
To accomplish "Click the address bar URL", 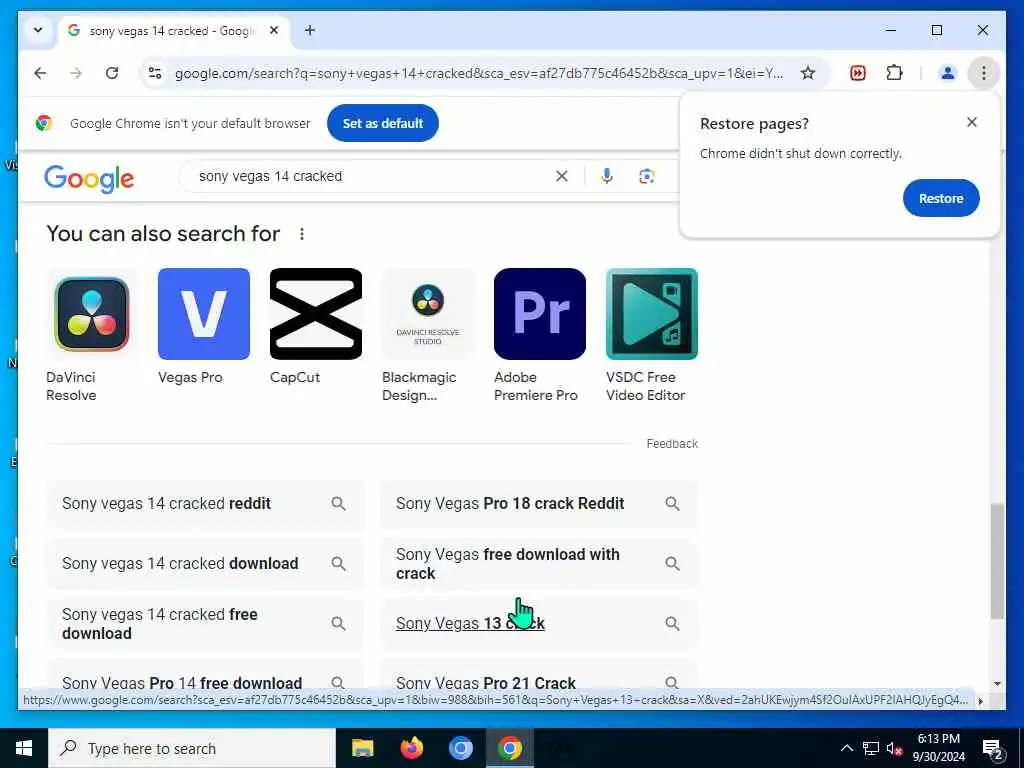I will pos(479,73).
